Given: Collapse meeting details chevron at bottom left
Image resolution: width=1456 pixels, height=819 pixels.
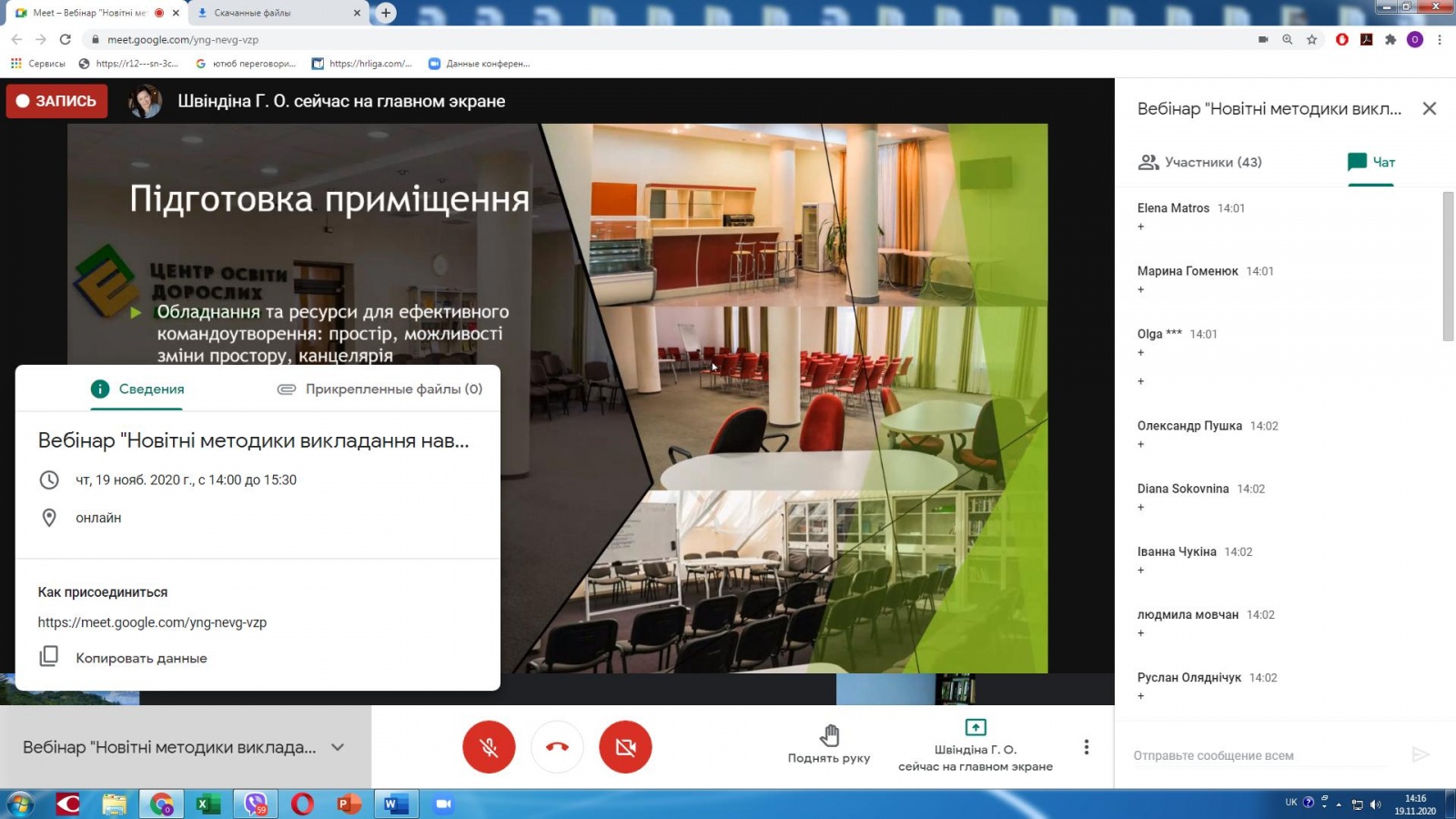Looking at the screenshot, I should click(338, 747).
